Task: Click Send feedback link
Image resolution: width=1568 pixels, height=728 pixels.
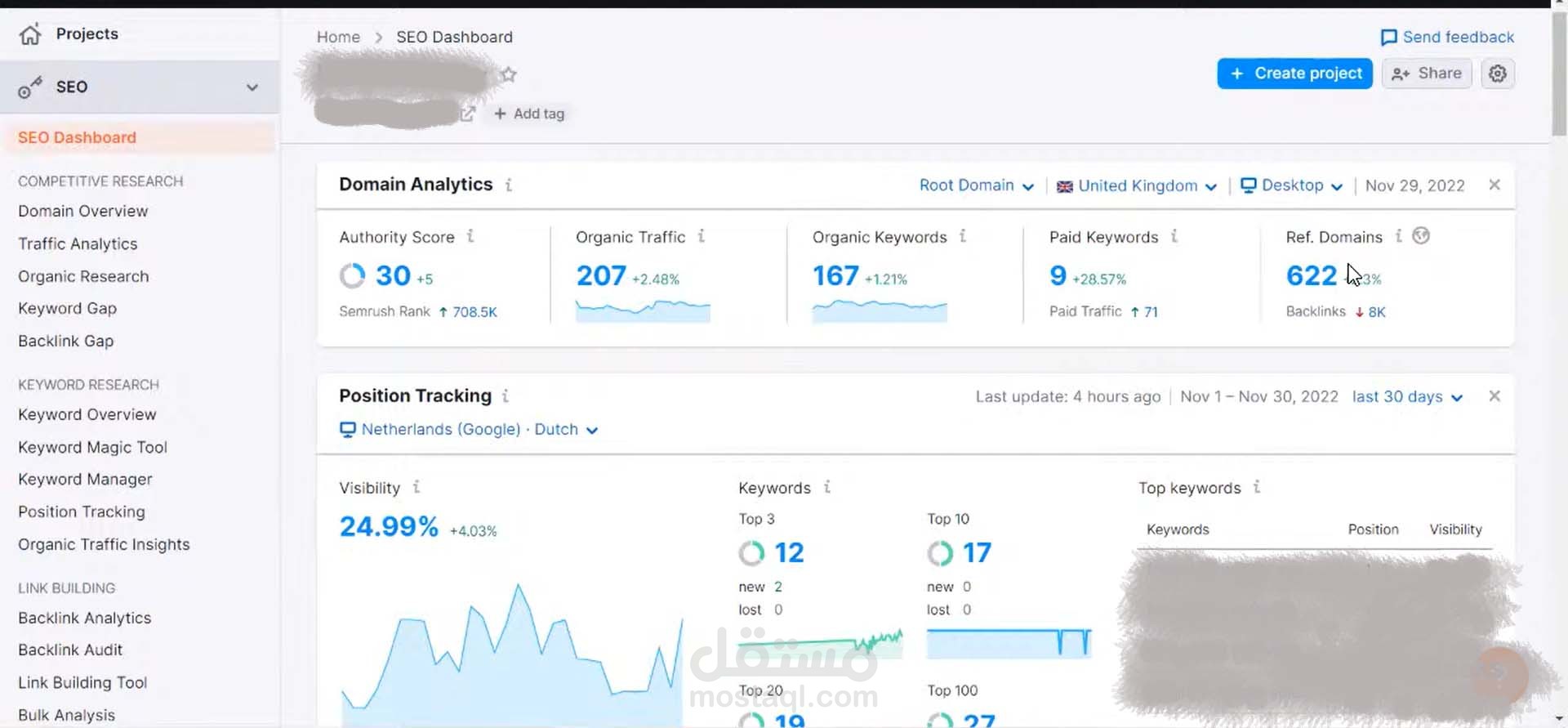Action: (x=1447, y=37)
